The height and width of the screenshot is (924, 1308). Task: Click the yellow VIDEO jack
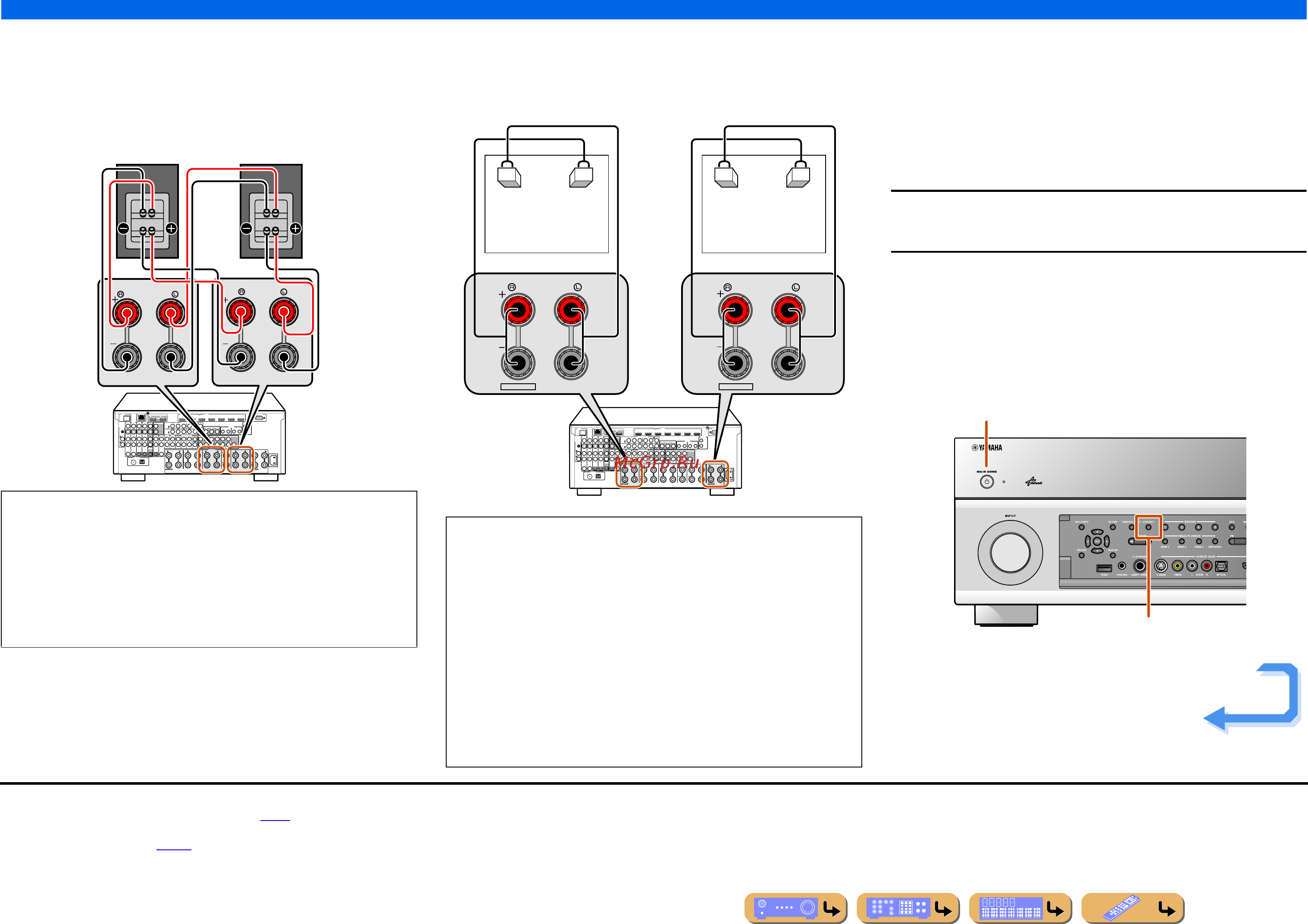[x=1177, y=566]
